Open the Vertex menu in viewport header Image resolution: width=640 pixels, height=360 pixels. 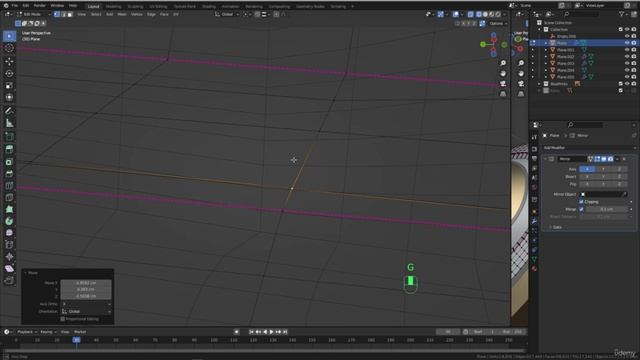pos(137,14)
